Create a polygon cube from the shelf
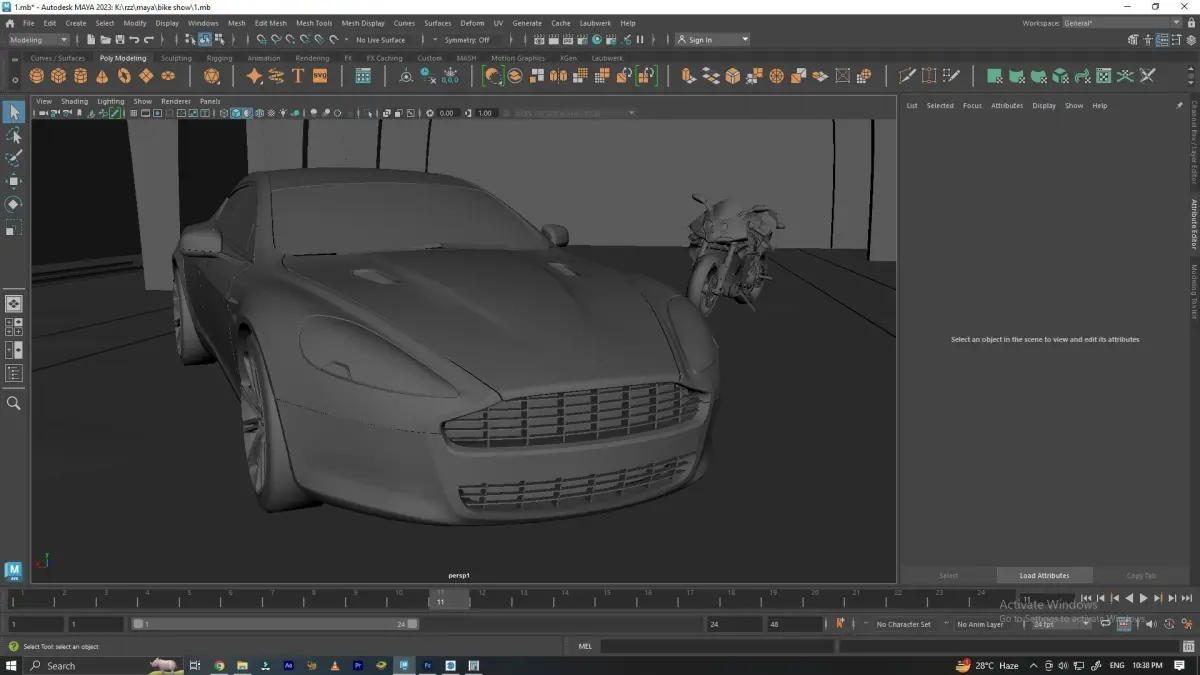This screenshot has height=675, width=1200. (59, 76)
